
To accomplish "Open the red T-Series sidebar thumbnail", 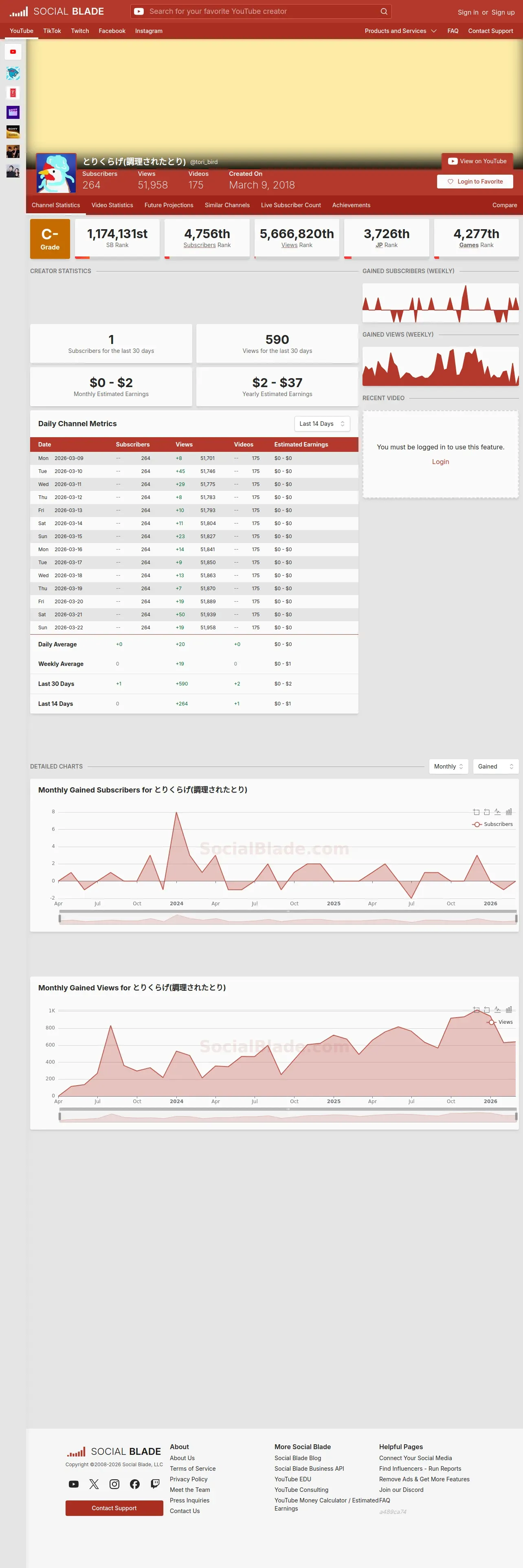I will (13, 93).
